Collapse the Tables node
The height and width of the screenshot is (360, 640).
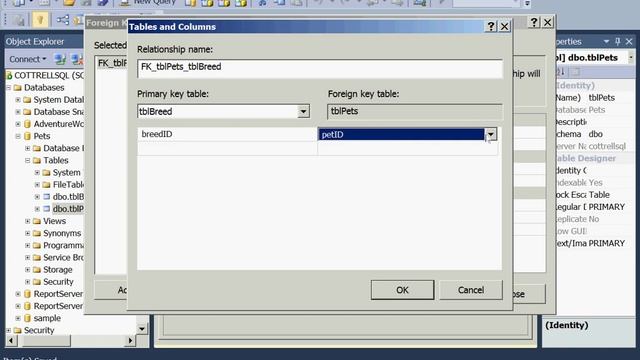click(28, 160)
